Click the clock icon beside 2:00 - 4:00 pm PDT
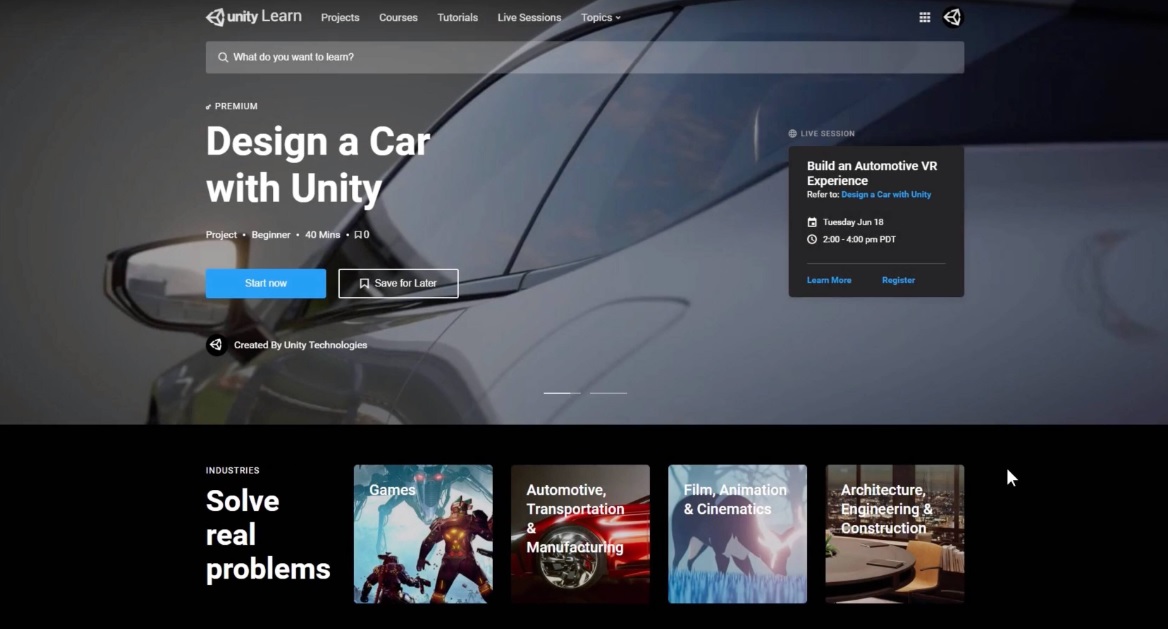 [x=812, y=239]
